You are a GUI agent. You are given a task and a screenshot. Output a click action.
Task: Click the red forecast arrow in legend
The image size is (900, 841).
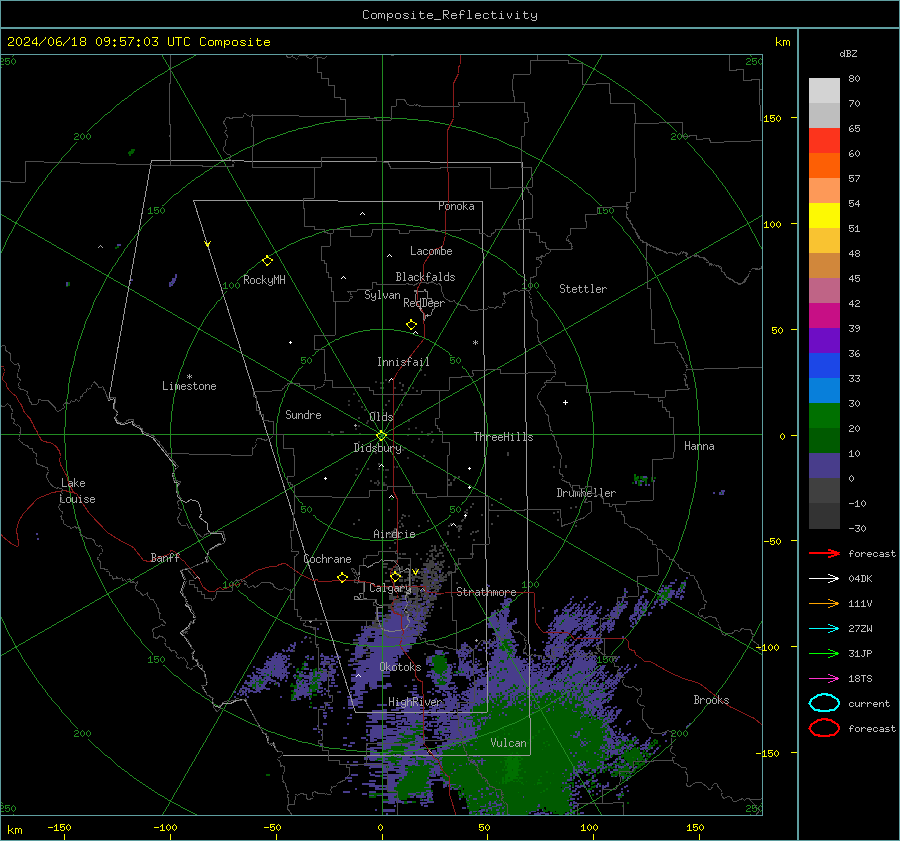pyautogui.click(x=824, y=553)
